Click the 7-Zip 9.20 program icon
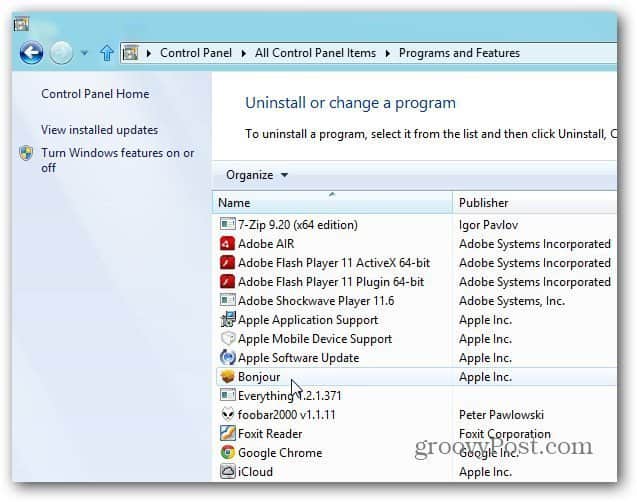Viewport: 637px width, 502px height. pyautogui.click(x=228, y=224)
